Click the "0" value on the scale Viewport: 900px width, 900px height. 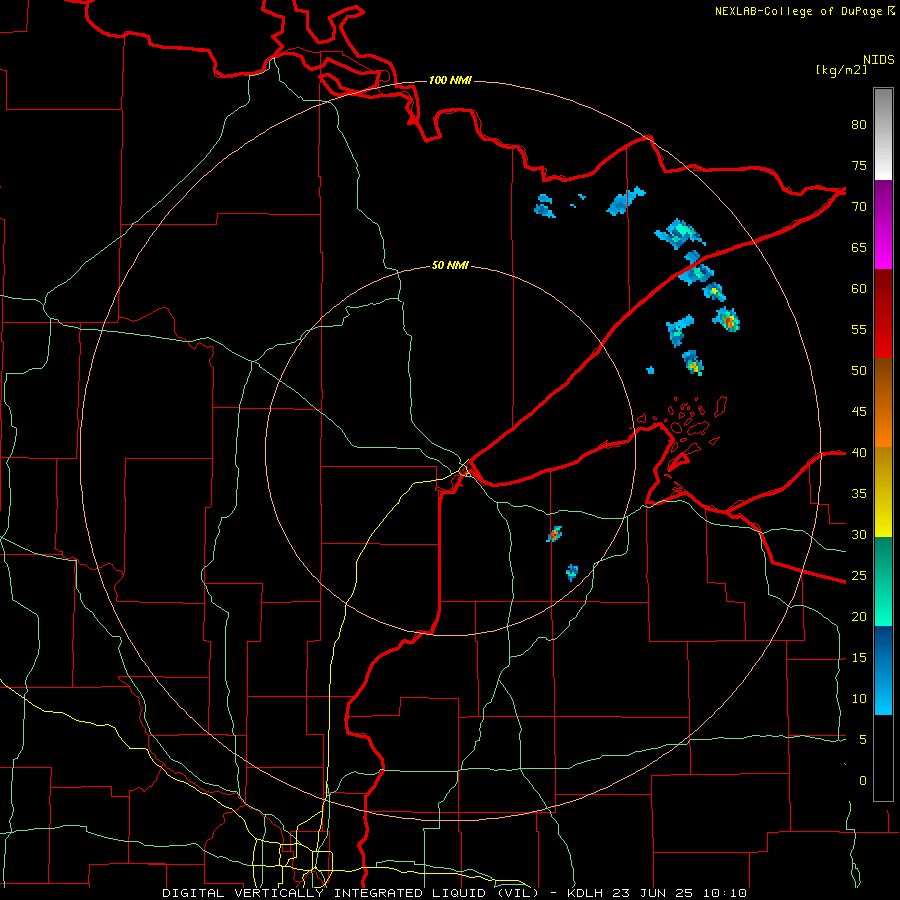tap(863, 781)
